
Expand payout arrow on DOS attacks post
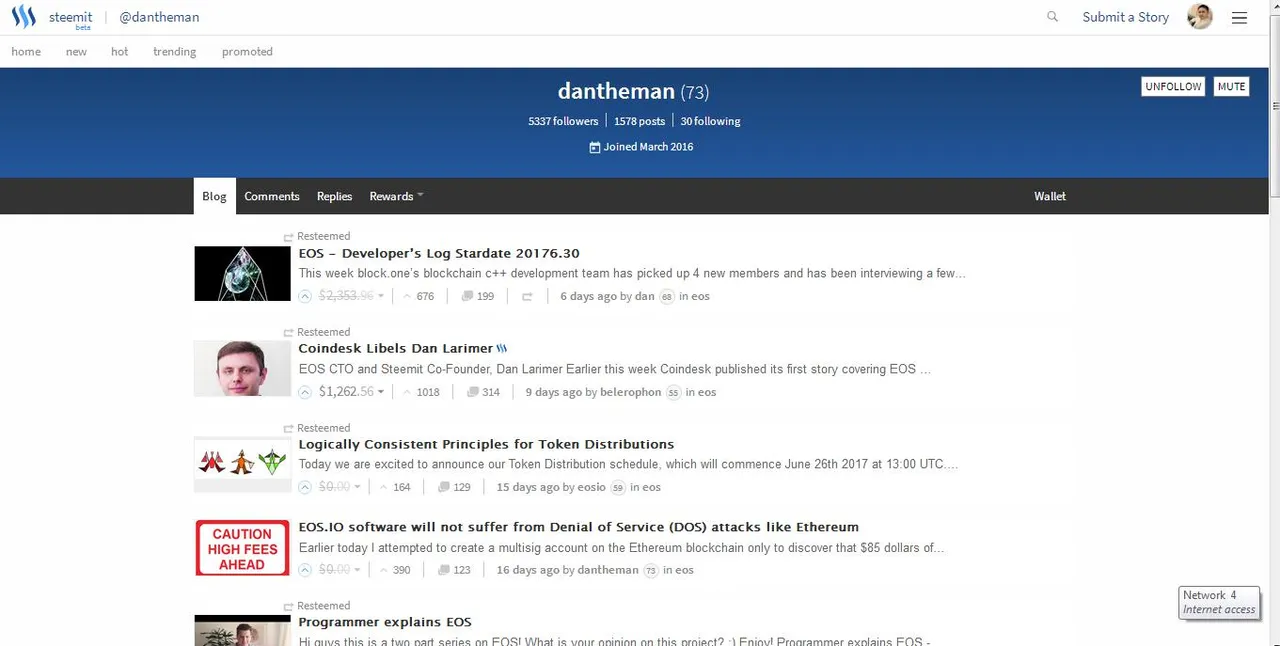point(357,570)
